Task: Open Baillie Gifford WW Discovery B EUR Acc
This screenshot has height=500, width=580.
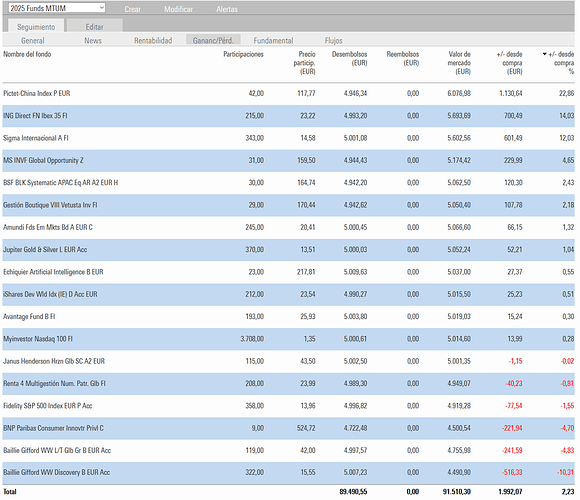Action: click(x=57, y=473)
